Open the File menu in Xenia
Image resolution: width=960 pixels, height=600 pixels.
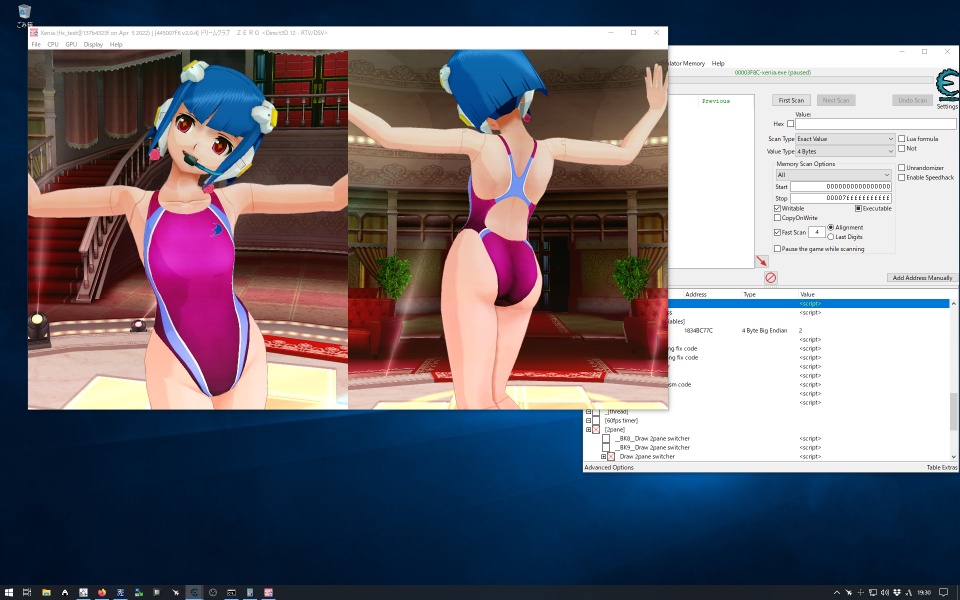click(x=36, y=45)
